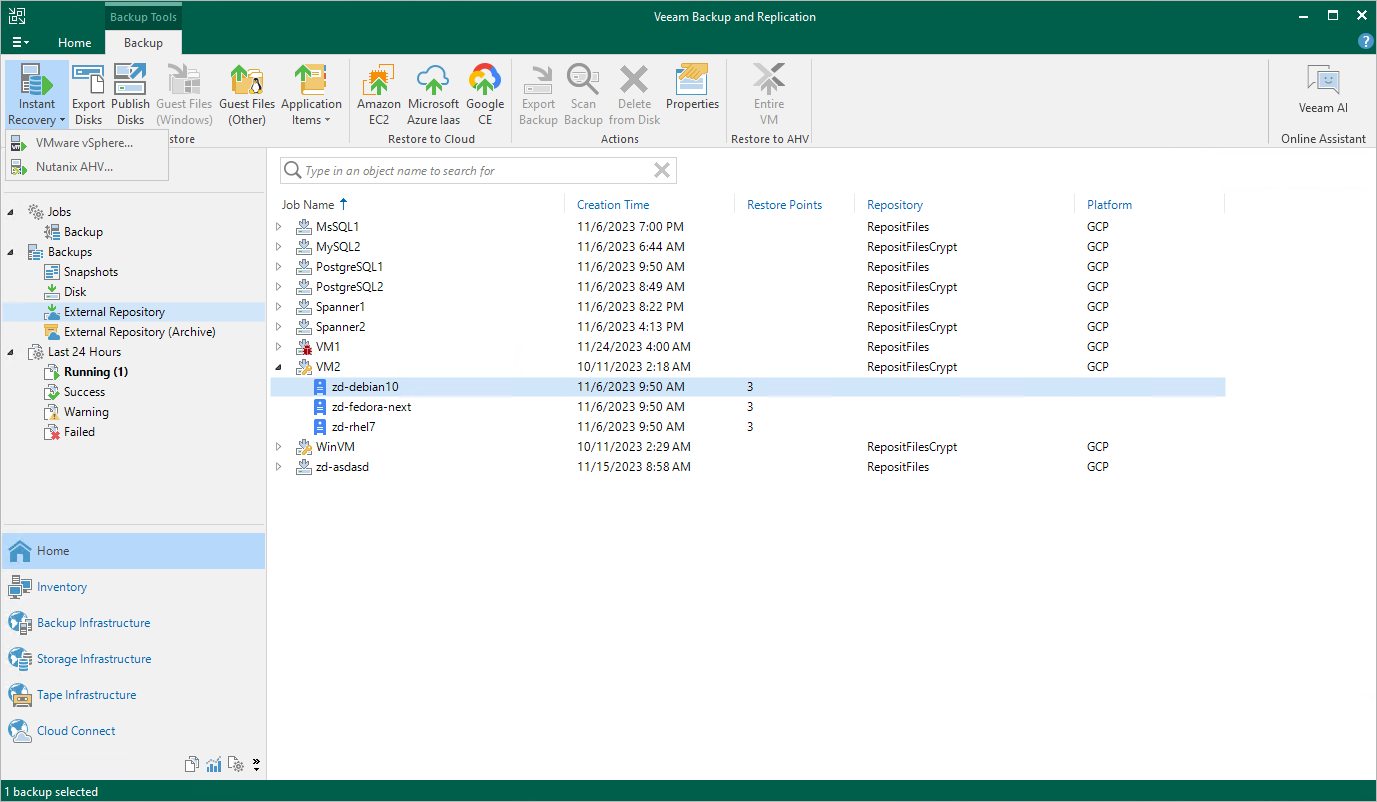This screenshot has height=802, width=1377.
Task: Choose VMware vSphere... from the menu
Action: pos(84,143)
